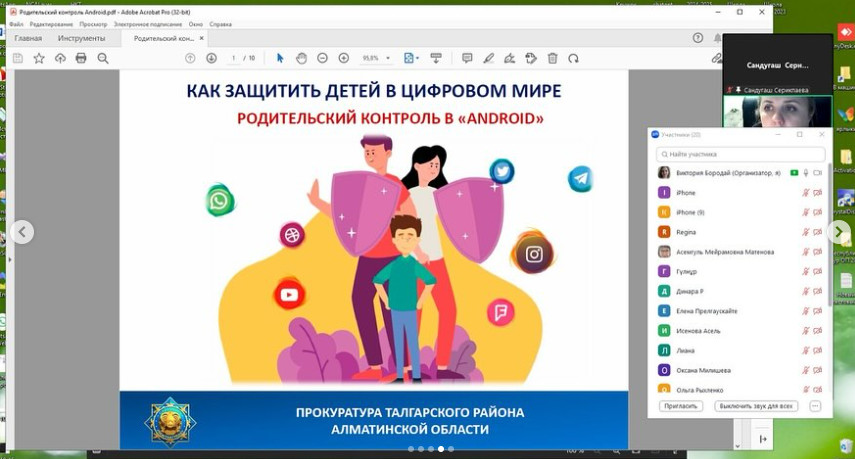
Task: Click the Пригласить button
Action: [x=681, y=406]
